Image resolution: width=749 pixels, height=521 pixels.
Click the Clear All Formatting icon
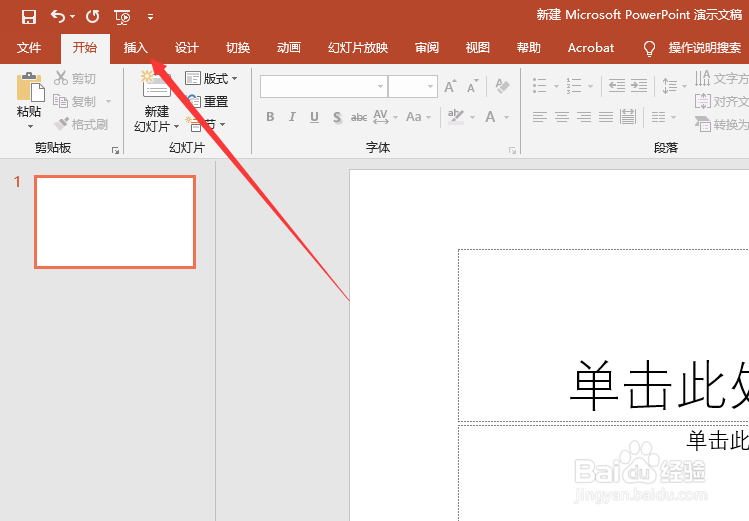pos(502,86)
